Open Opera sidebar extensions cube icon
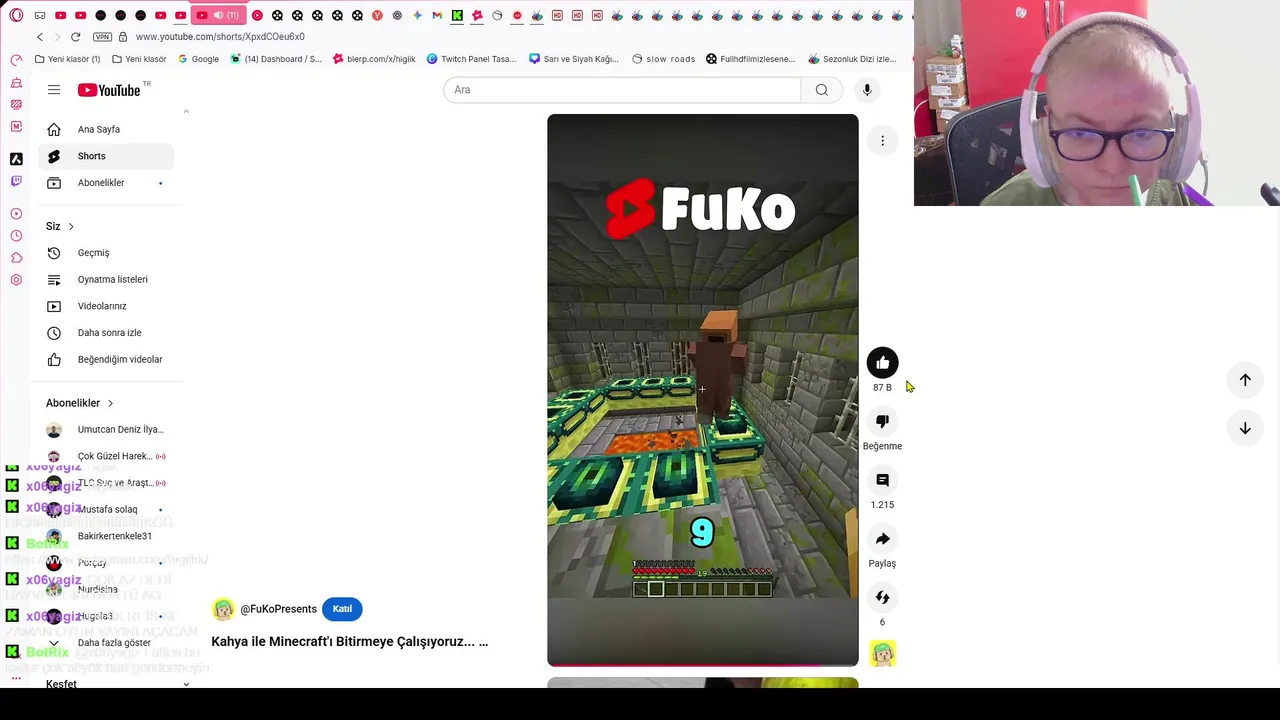The height and width of the screenshot is (720, 1280). [16, 258]
